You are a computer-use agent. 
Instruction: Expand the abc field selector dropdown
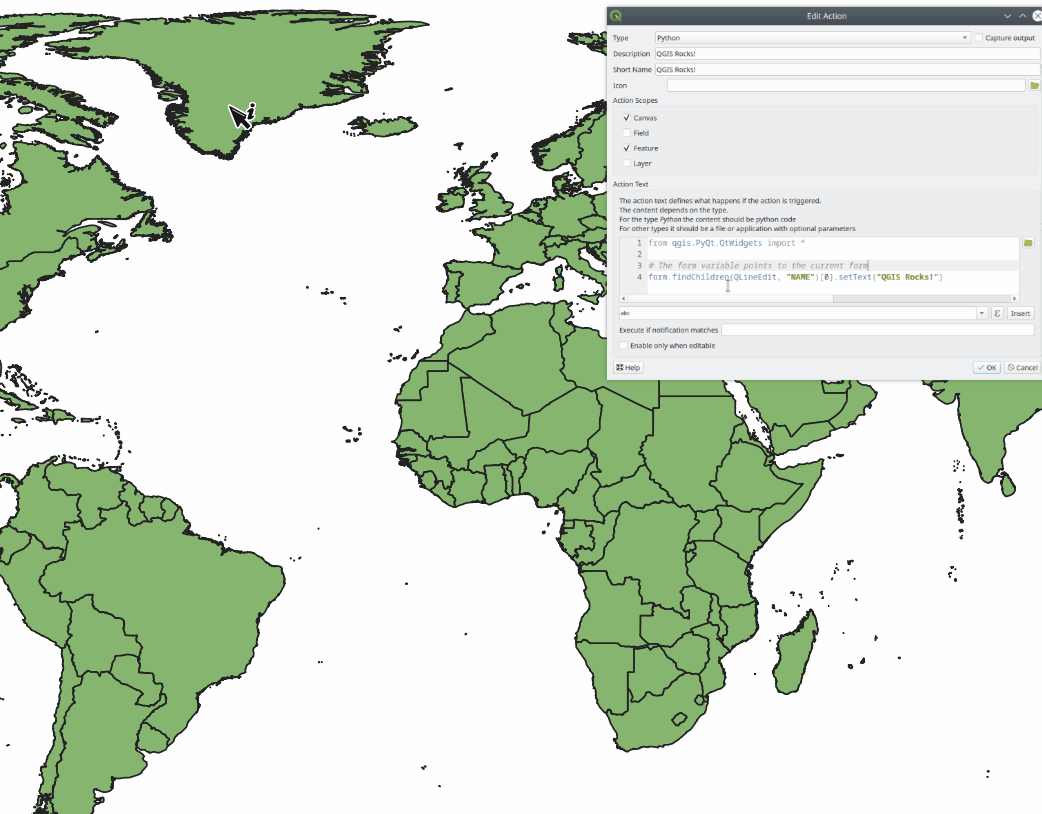point(982,313)
